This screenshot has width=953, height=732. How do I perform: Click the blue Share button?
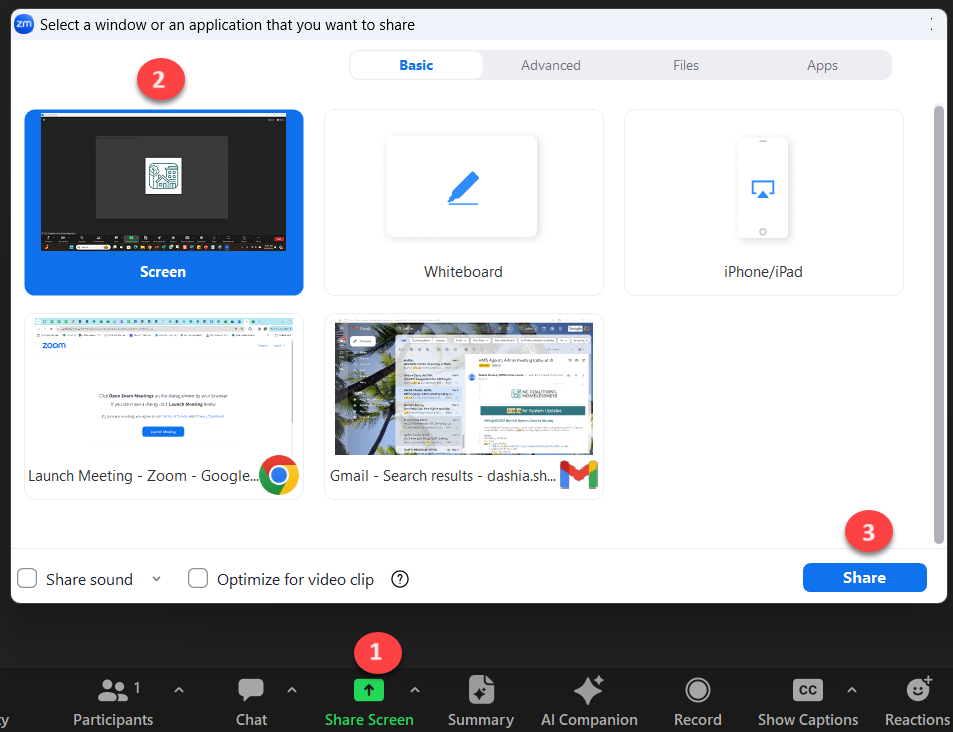864,577
